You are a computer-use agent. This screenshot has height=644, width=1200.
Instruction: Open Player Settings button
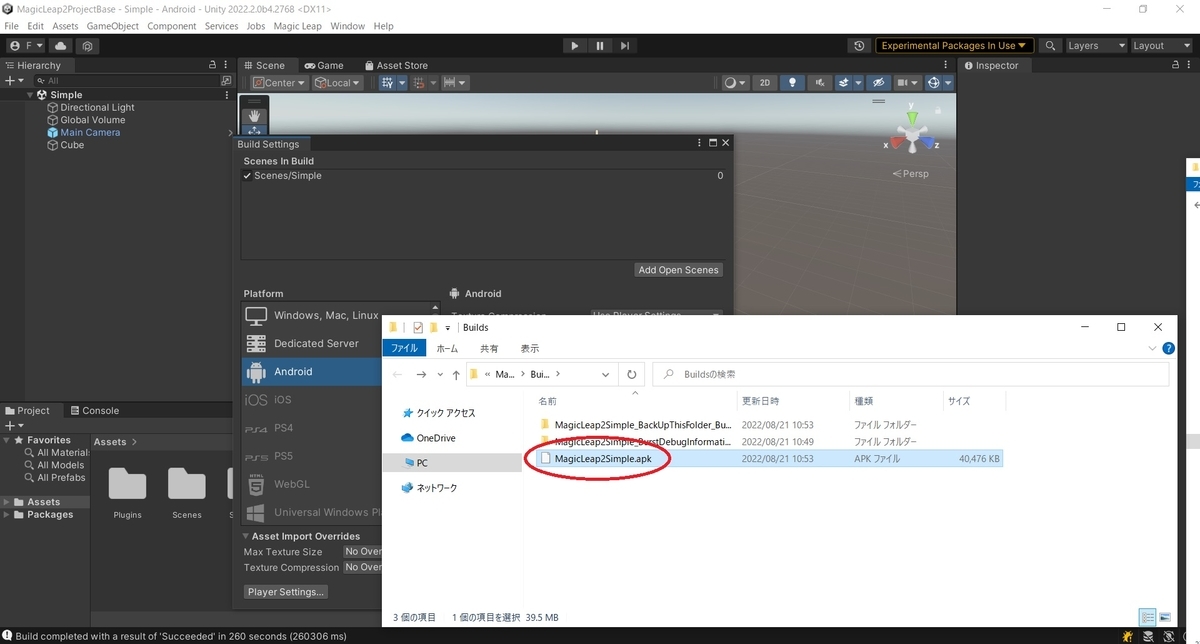coord(286,592)
